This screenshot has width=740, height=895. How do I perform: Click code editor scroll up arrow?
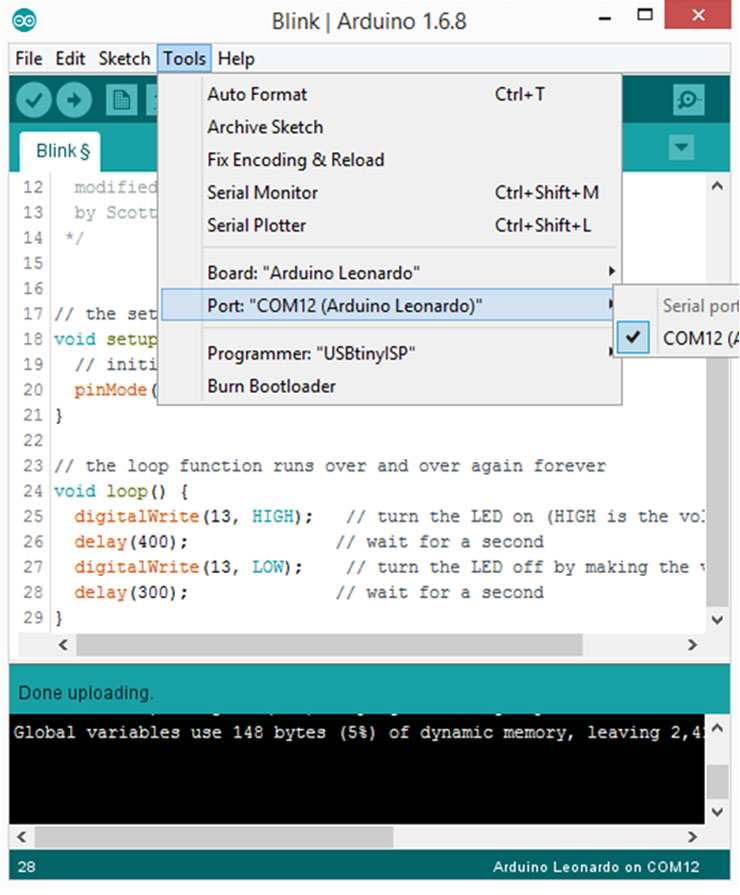pyautogui.click(x=717, y=186)
